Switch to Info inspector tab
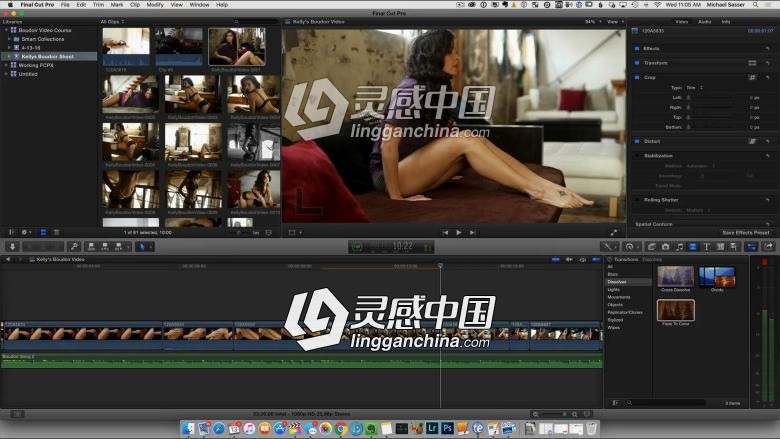 point(726,22)
